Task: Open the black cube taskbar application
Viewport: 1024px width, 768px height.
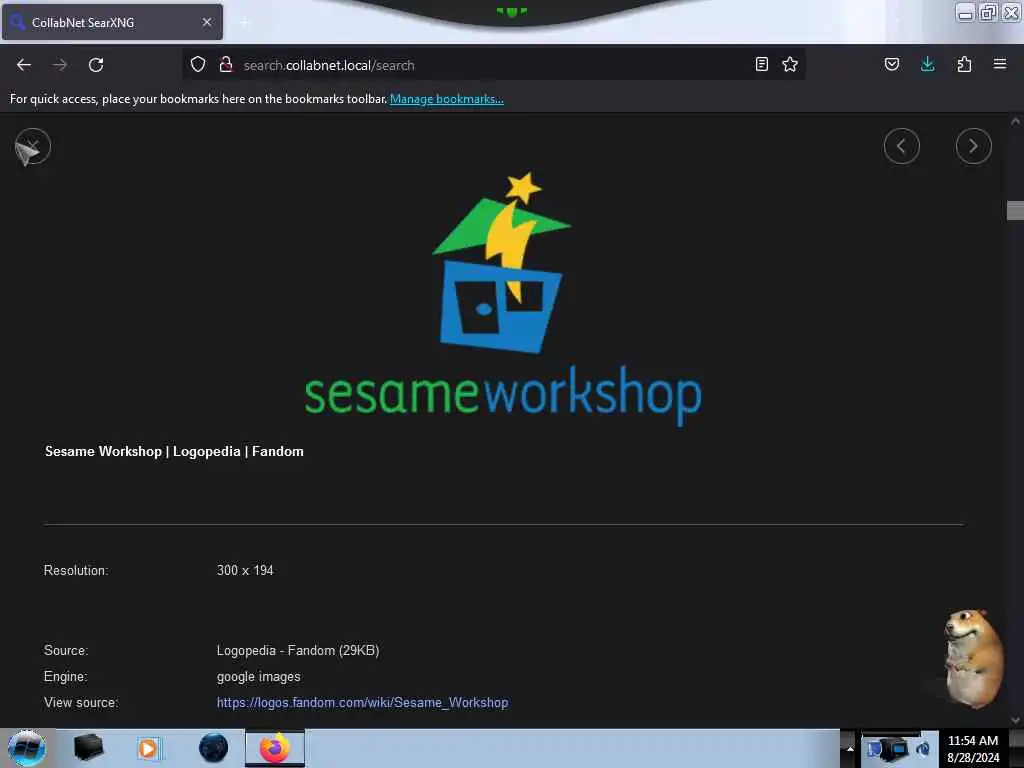Action: click(88, 748)
